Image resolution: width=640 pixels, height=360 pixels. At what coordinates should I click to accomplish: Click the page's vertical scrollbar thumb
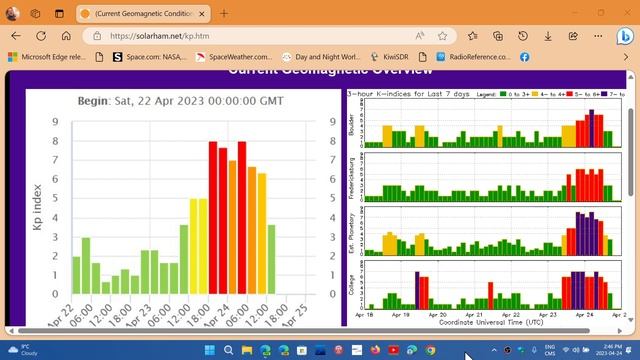pyautogui.click(x=631, y=151)
